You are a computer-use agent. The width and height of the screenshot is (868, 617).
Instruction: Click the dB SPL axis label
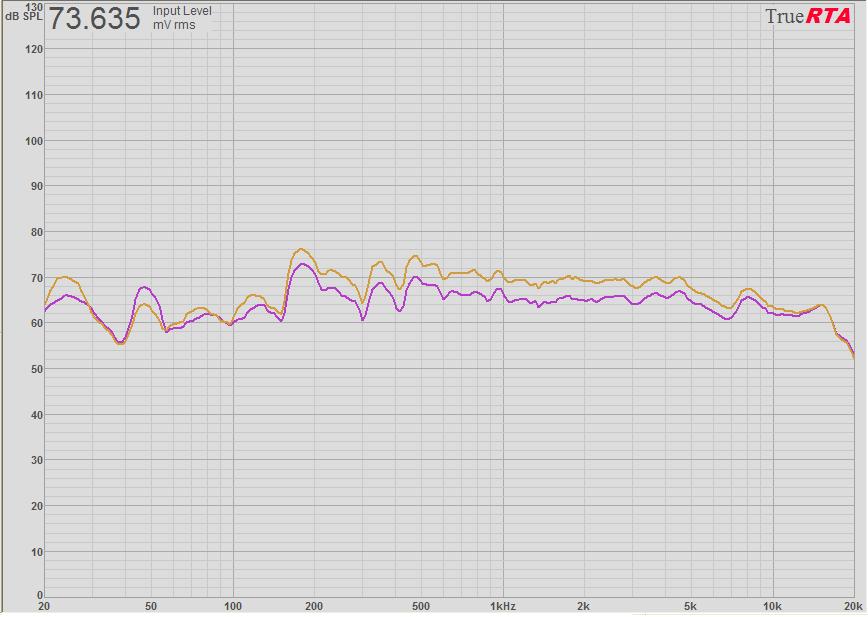point(24,17)
